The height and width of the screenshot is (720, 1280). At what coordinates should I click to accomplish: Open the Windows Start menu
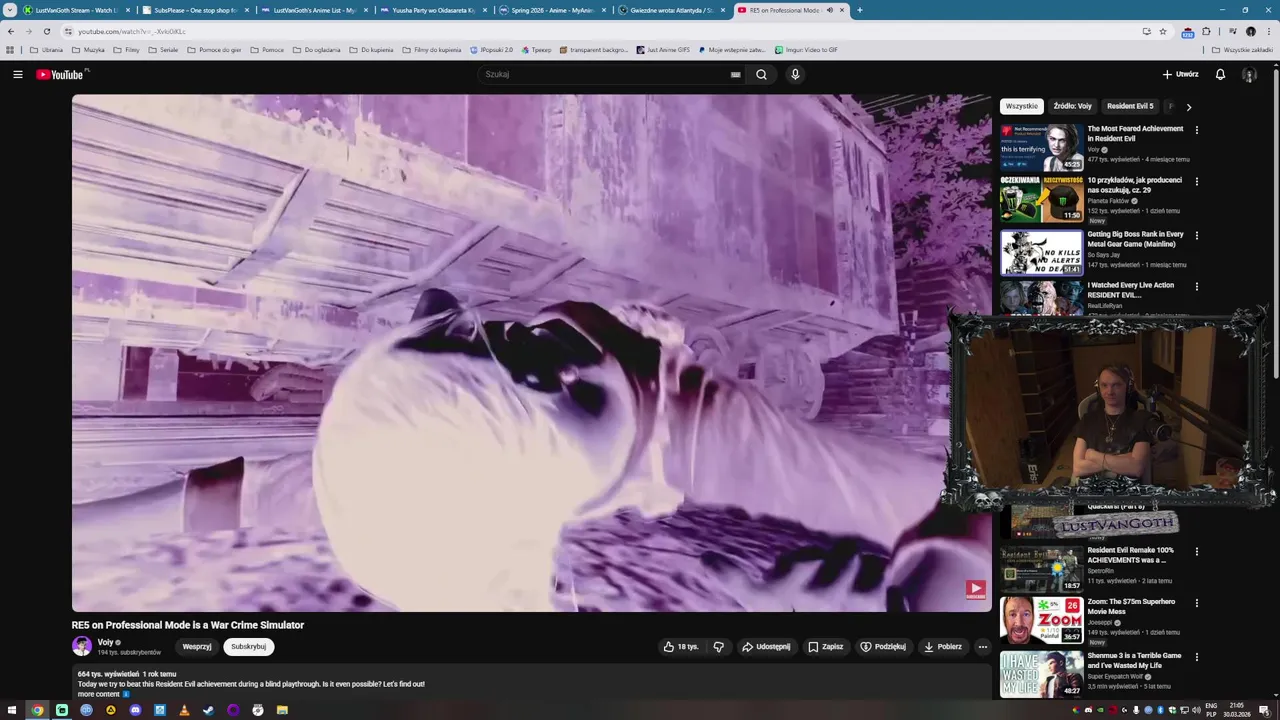coord(12,710)
